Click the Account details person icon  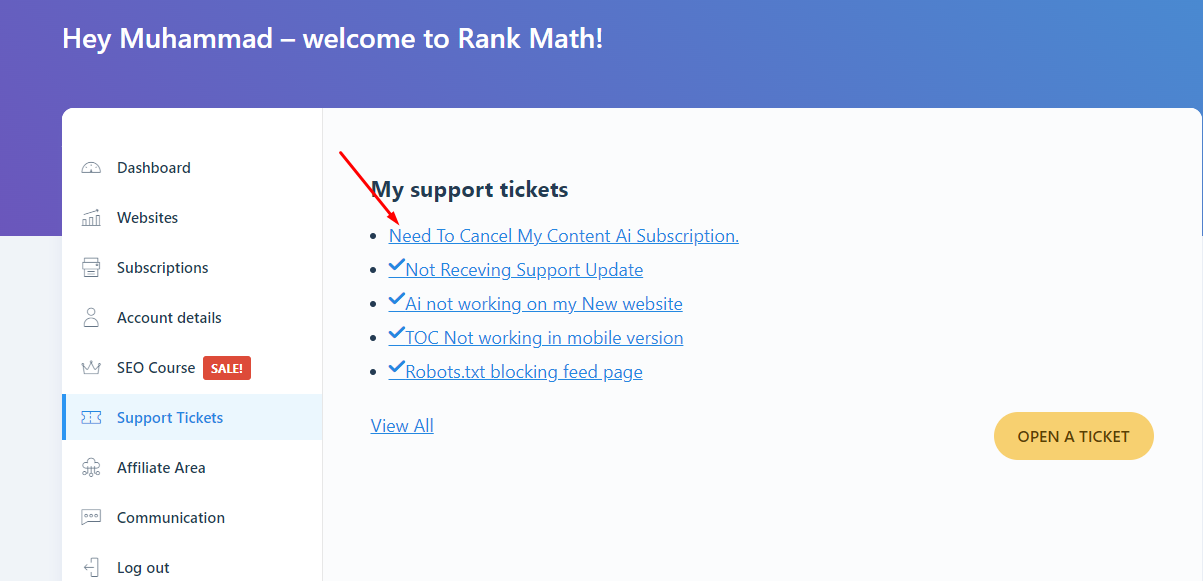click(x=91, y=318)
